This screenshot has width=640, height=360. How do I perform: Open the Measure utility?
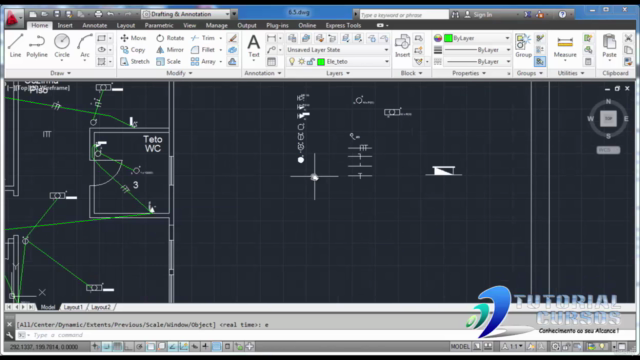pos(565,46)
